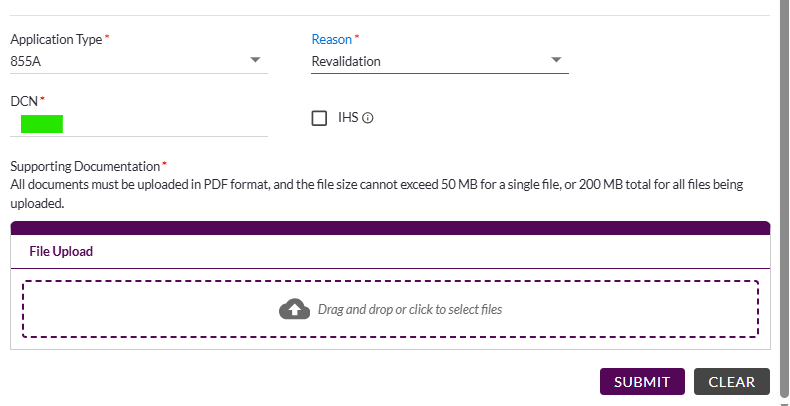Click the drag and drop file area
This screenshot has height=406, width=790.
pos(390,309)
